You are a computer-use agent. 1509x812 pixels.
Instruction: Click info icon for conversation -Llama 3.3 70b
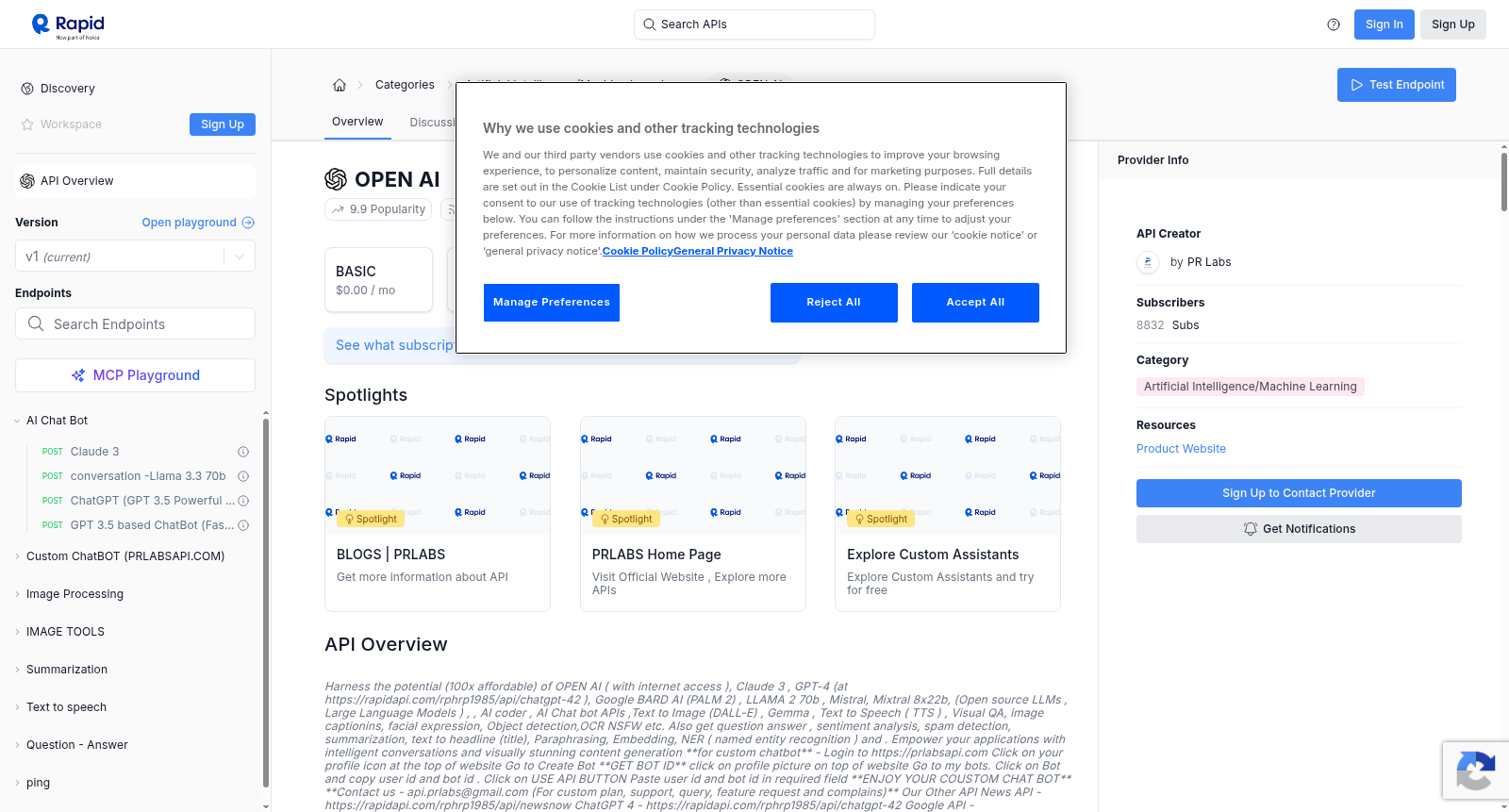point(243,476)
